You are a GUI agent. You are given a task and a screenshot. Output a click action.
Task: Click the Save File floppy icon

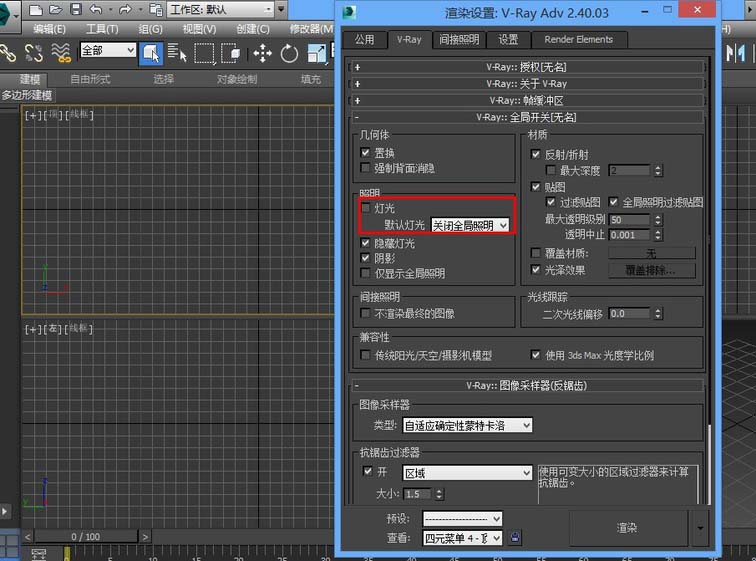point(76,9)
